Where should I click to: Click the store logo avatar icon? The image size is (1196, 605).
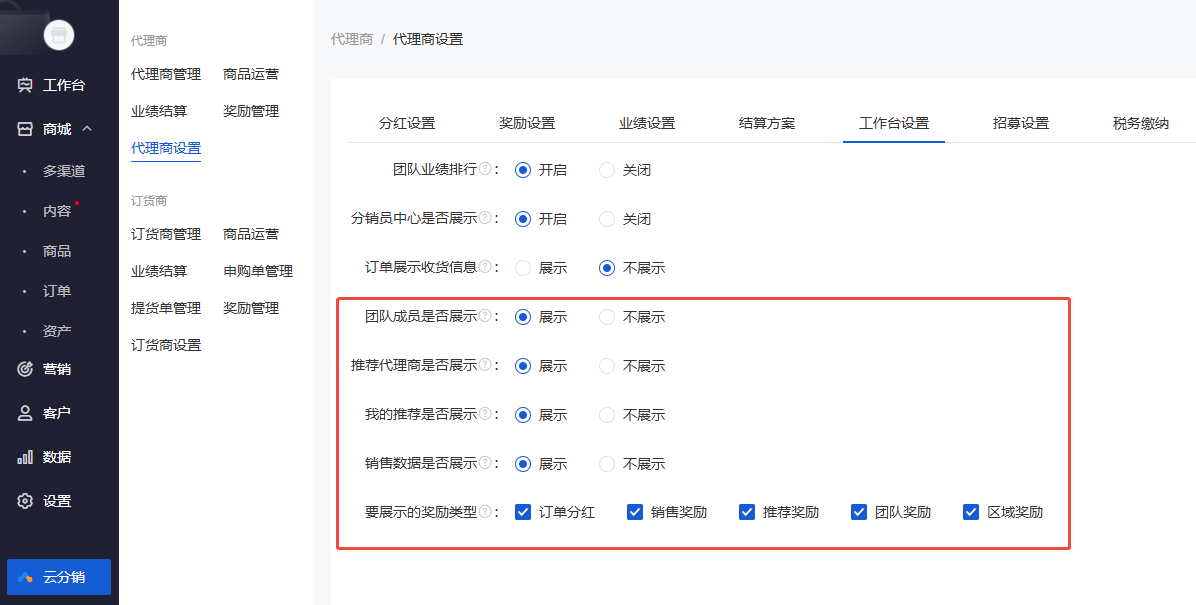pos(59,35)
